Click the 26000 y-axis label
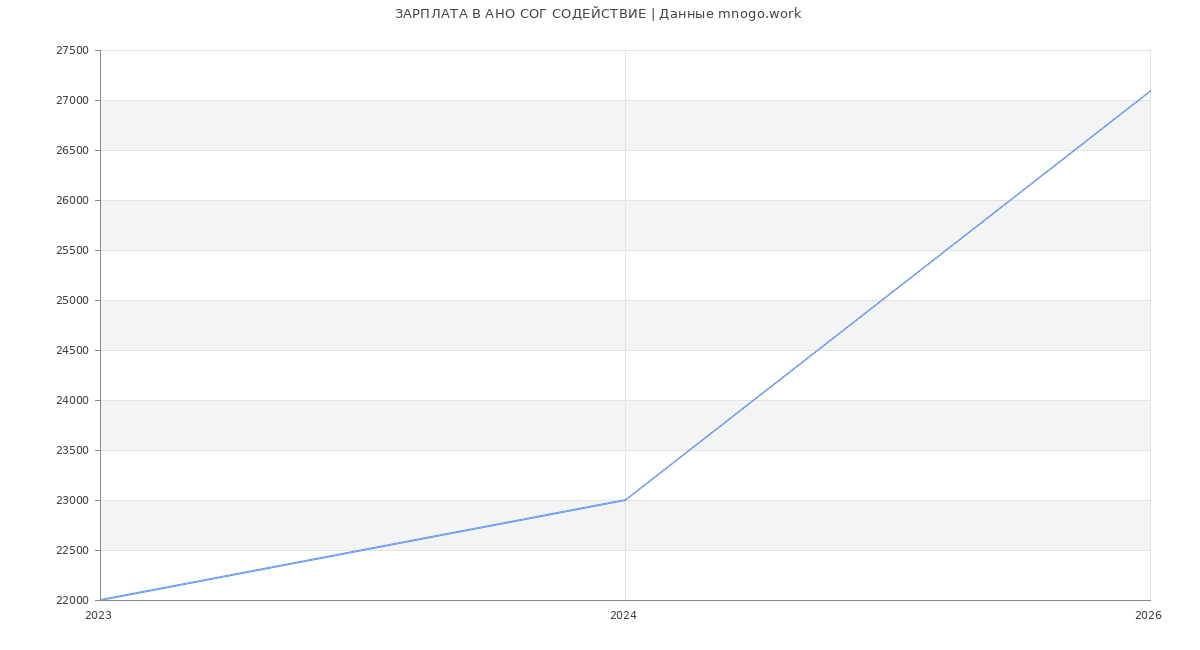This screenshot has width=1200, height=650. (72, 200)
